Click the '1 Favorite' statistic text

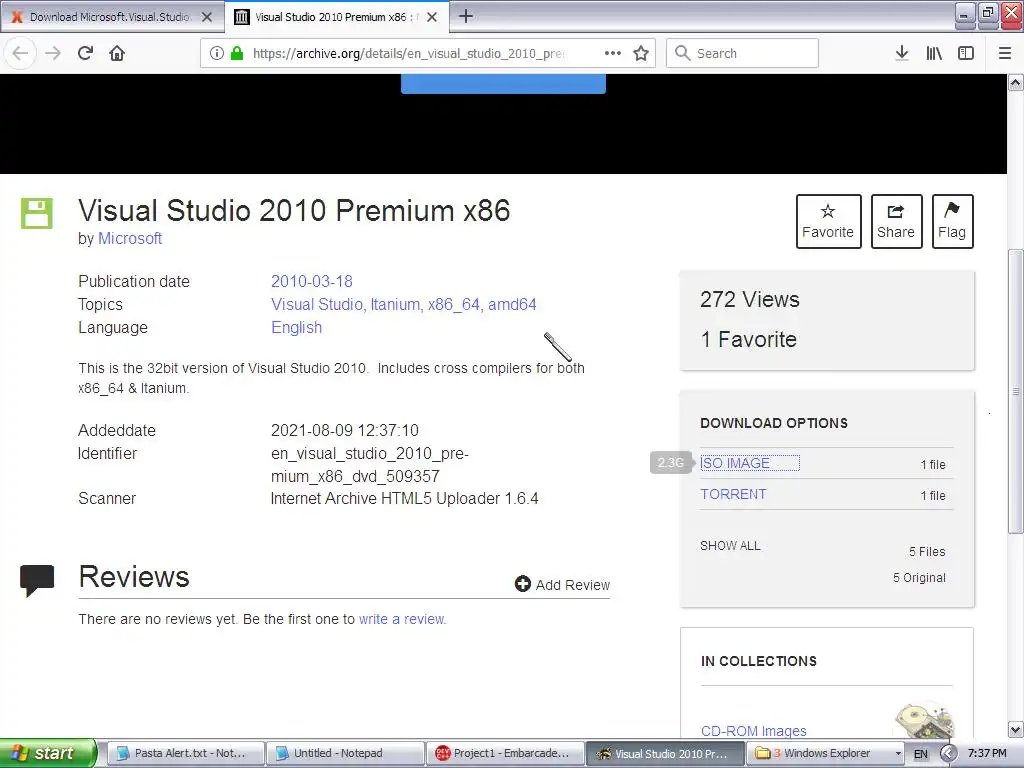point(748,340)
